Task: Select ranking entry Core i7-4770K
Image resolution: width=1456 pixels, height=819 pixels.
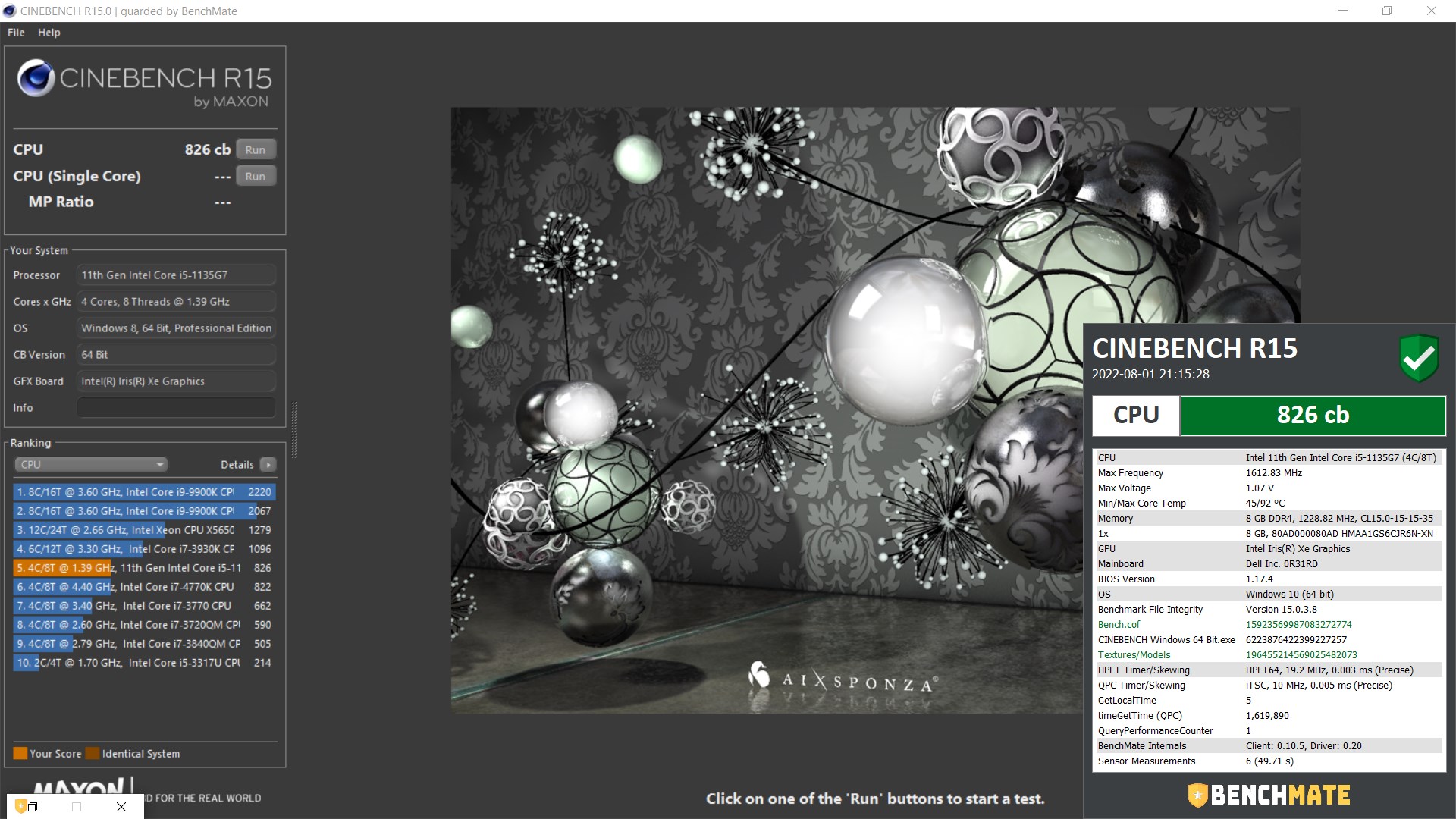Action: click(144, 586)
